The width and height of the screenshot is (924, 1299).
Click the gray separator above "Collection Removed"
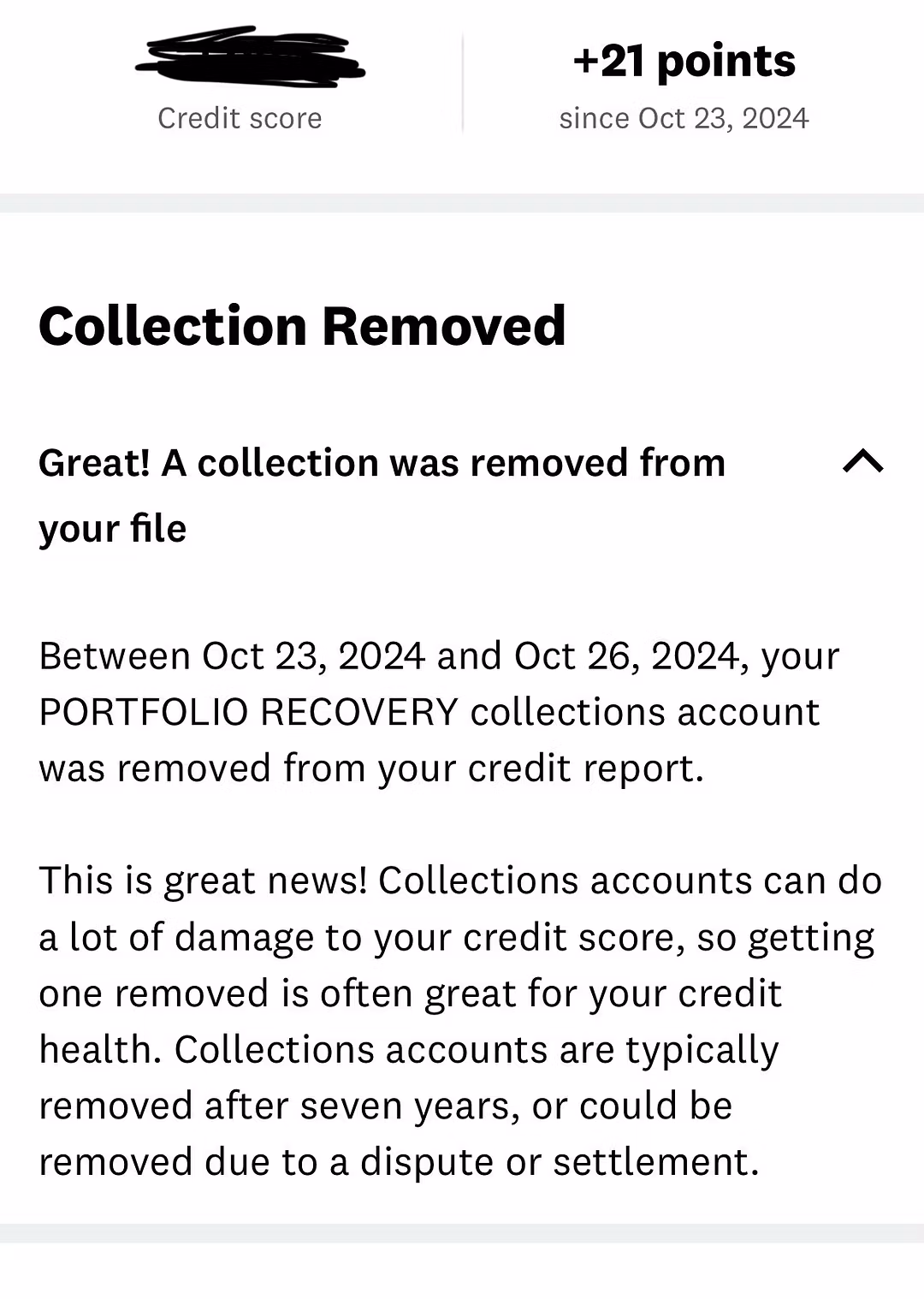tap(462, 203)
